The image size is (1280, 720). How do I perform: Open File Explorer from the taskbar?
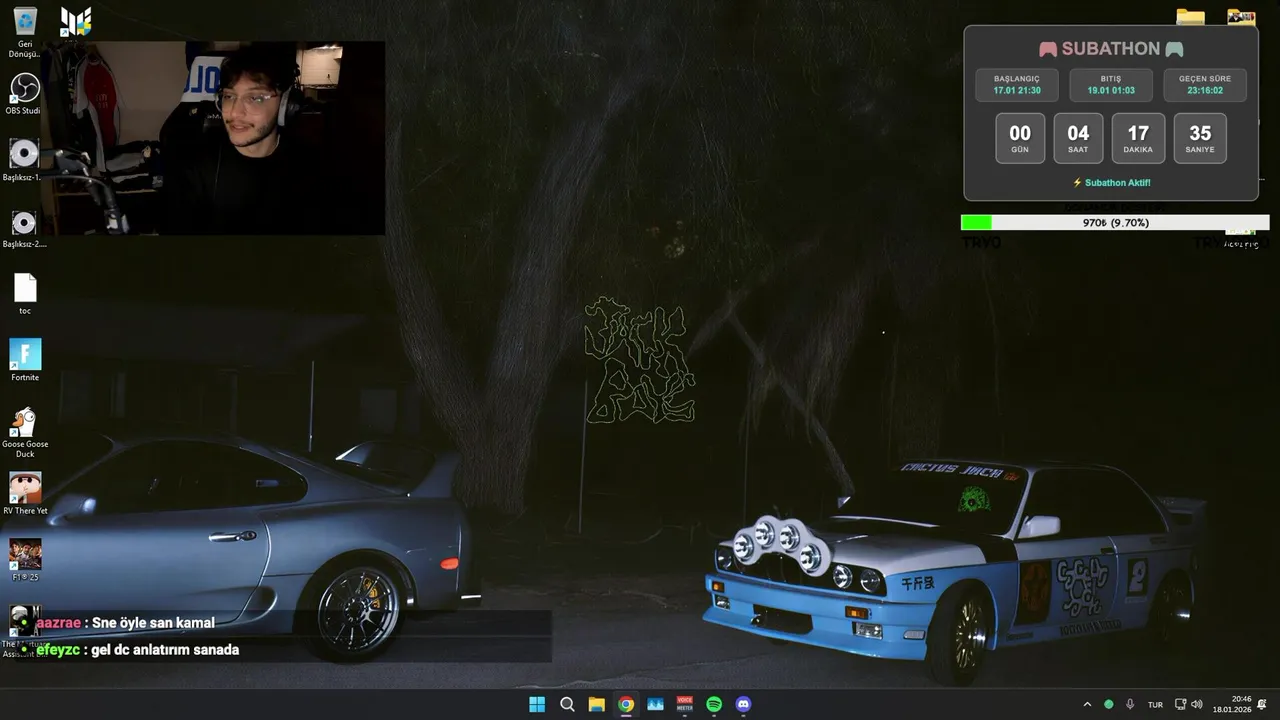point(596,704)
